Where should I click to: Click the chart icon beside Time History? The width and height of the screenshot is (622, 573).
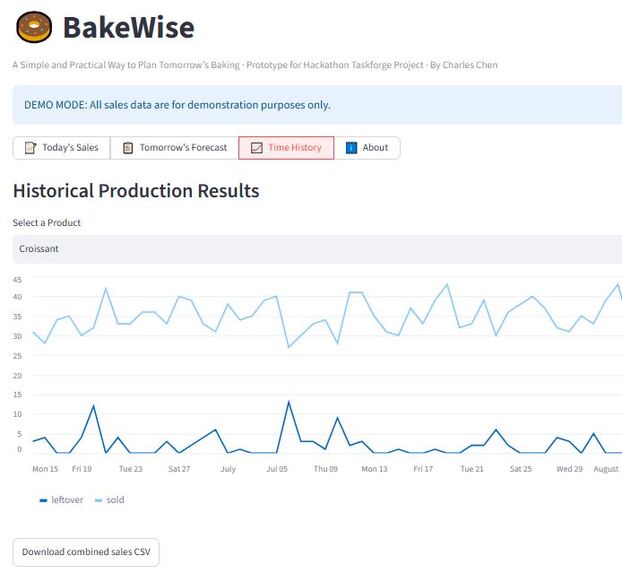click(257, 148)
